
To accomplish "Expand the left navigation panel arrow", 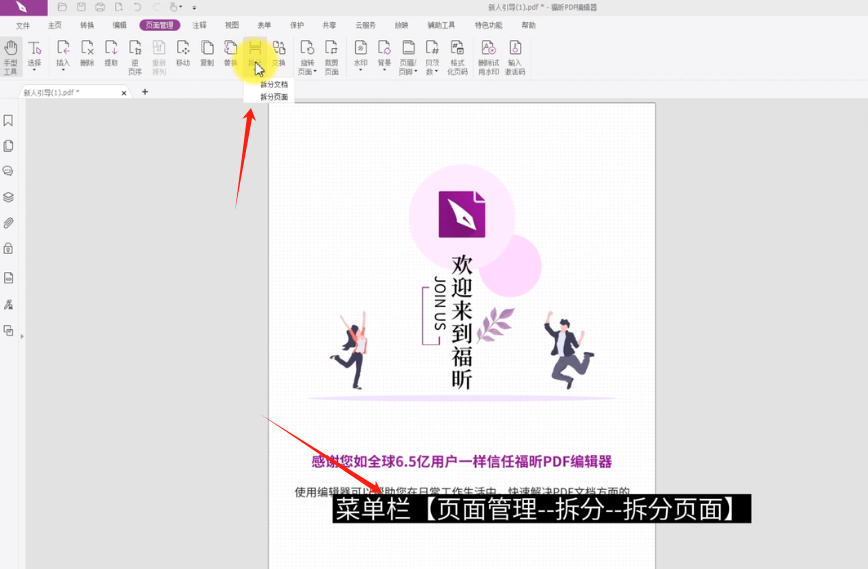I will pyautogui.click(x=22, y=336).
